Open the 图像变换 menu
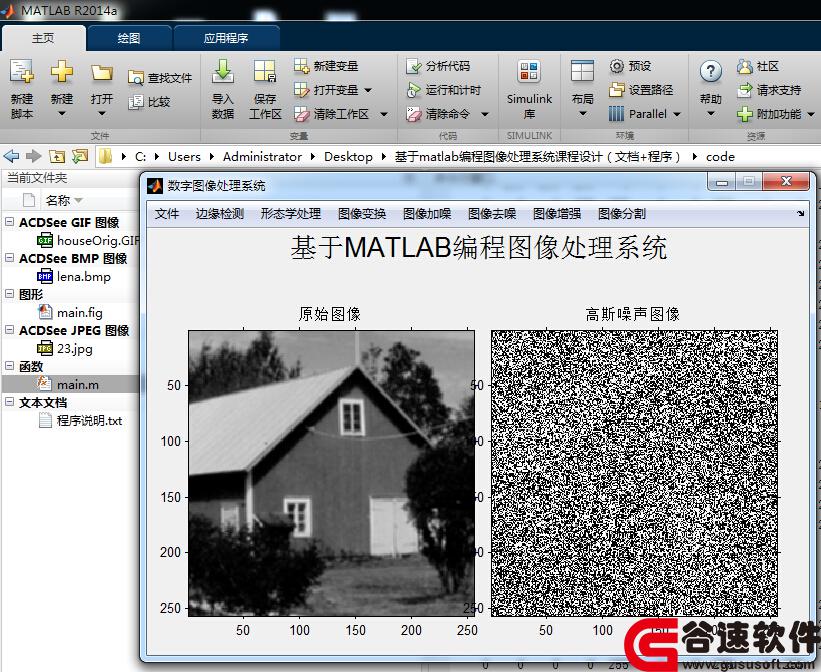The height and width of the screenshot is (672, 821). [x=362, y=214]
